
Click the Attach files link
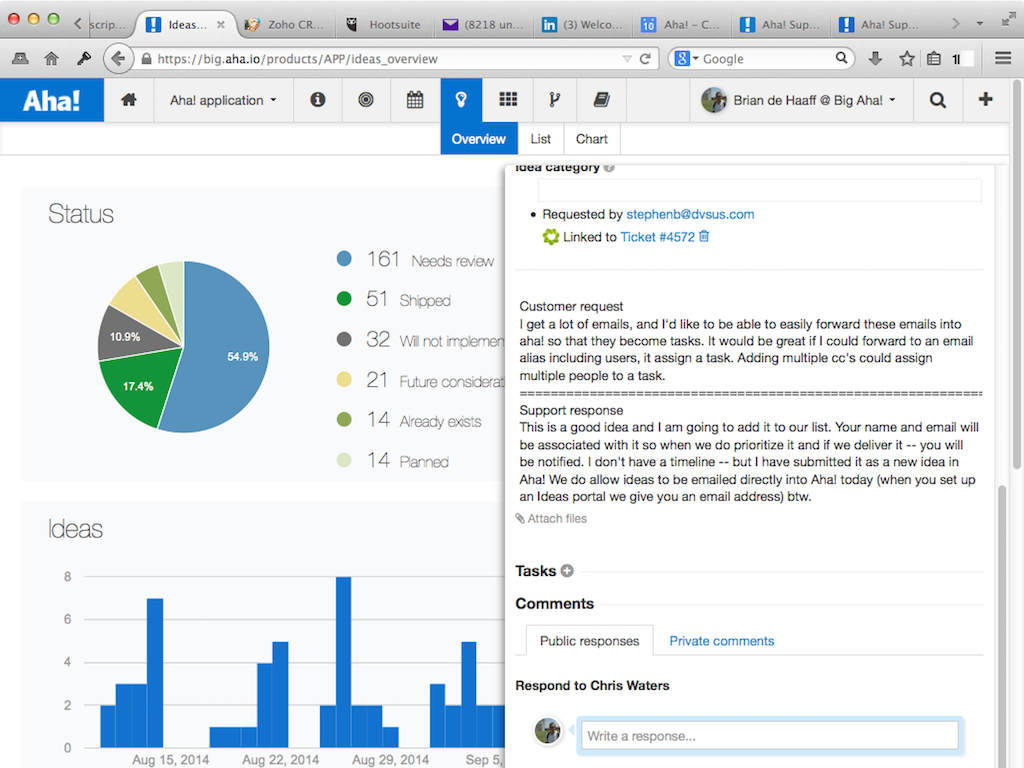point(551,518)
